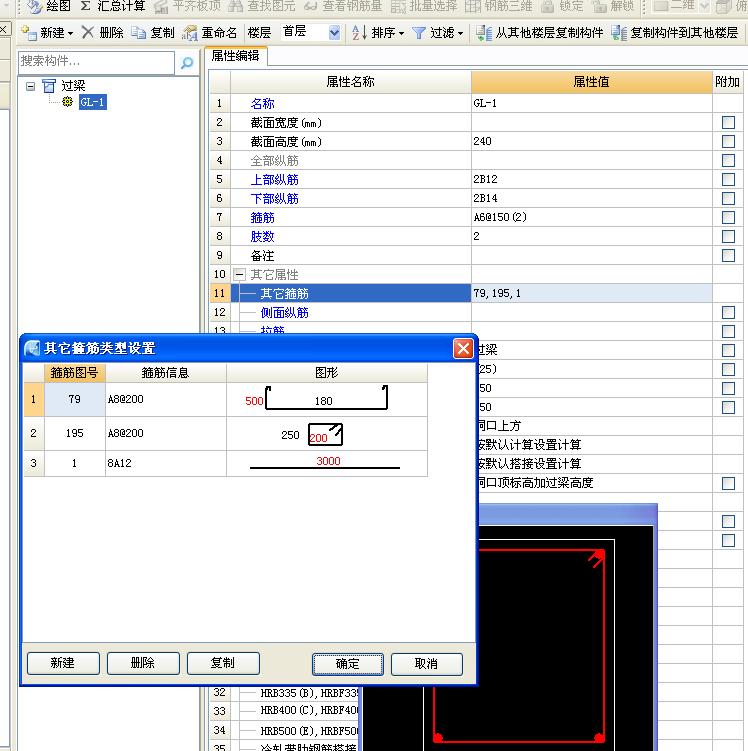Screen dimensions: 748x751
Task: Collapse the 其它属性 group in row 10
Action: click(x=239, y=274)
